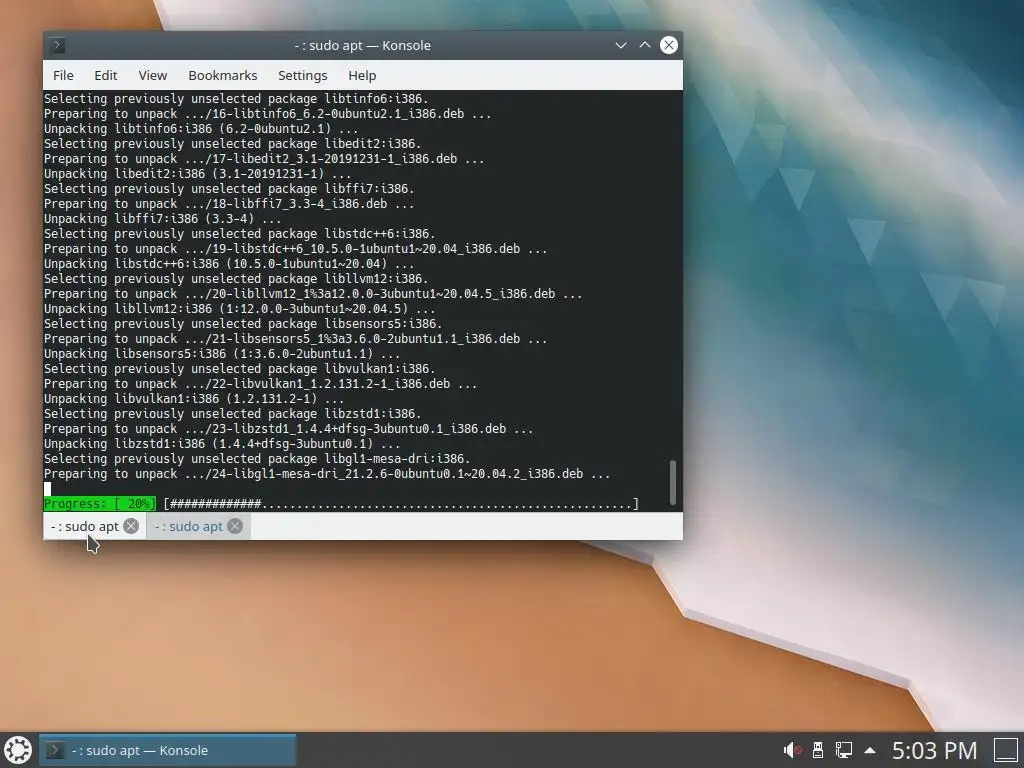Click 'Selecting previously unselected package libzstd1:i386'
This screenshot has width=1024, height=768.
point(232,414)
